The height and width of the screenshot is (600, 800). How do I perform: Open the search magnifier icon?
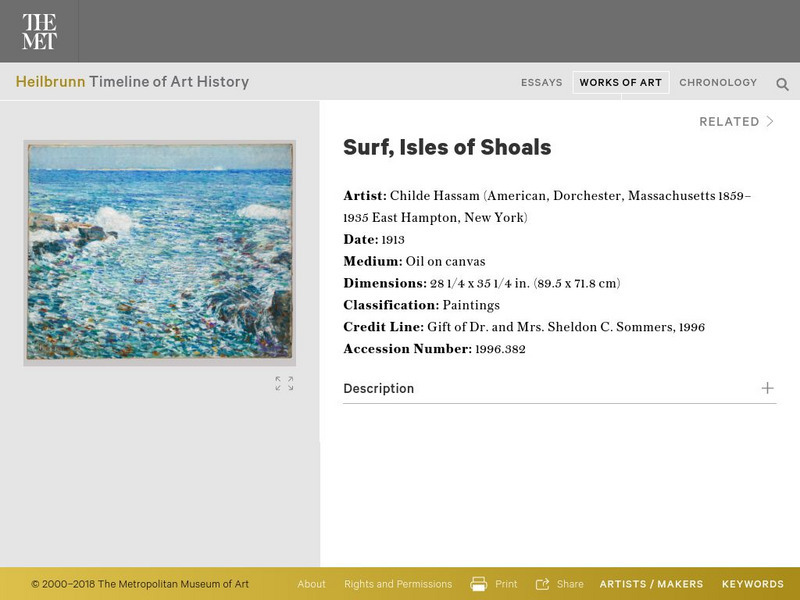click(782, 84)
